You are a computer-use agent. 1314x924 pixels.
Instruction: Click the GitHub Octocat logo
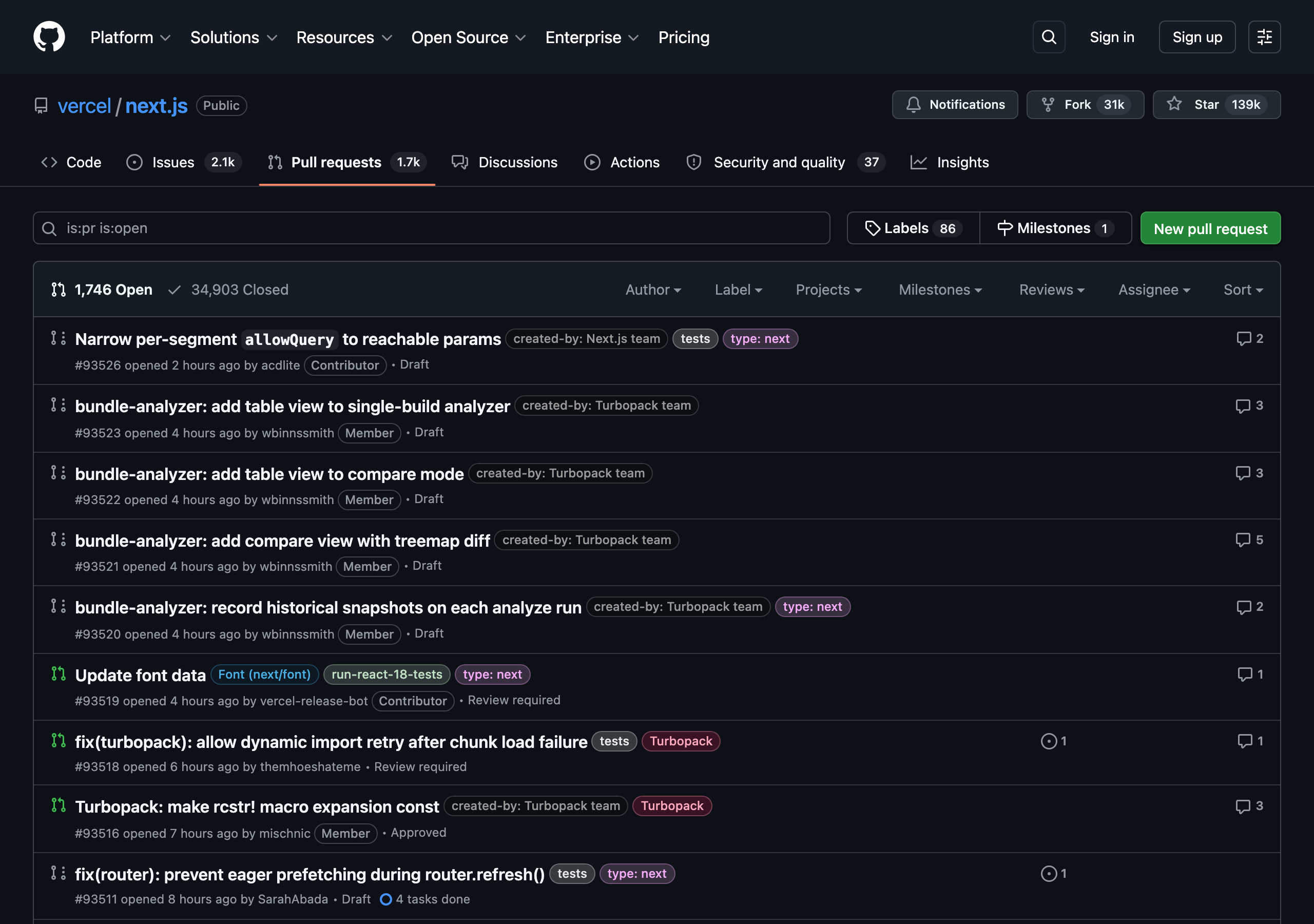(x=49, y=36)
